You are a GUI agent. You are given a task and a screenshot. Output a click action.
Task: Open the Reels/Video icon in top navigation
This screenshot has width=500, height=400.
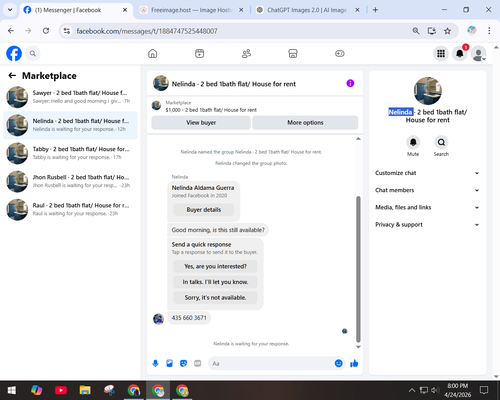tap(199, 53)
